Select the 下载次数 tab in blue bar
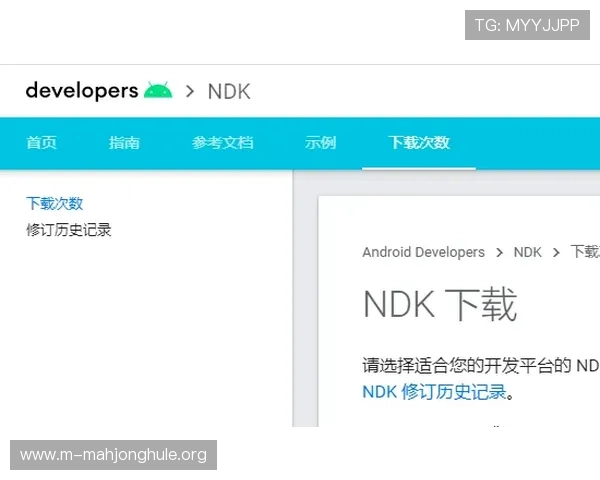 [x=419, y=143]
